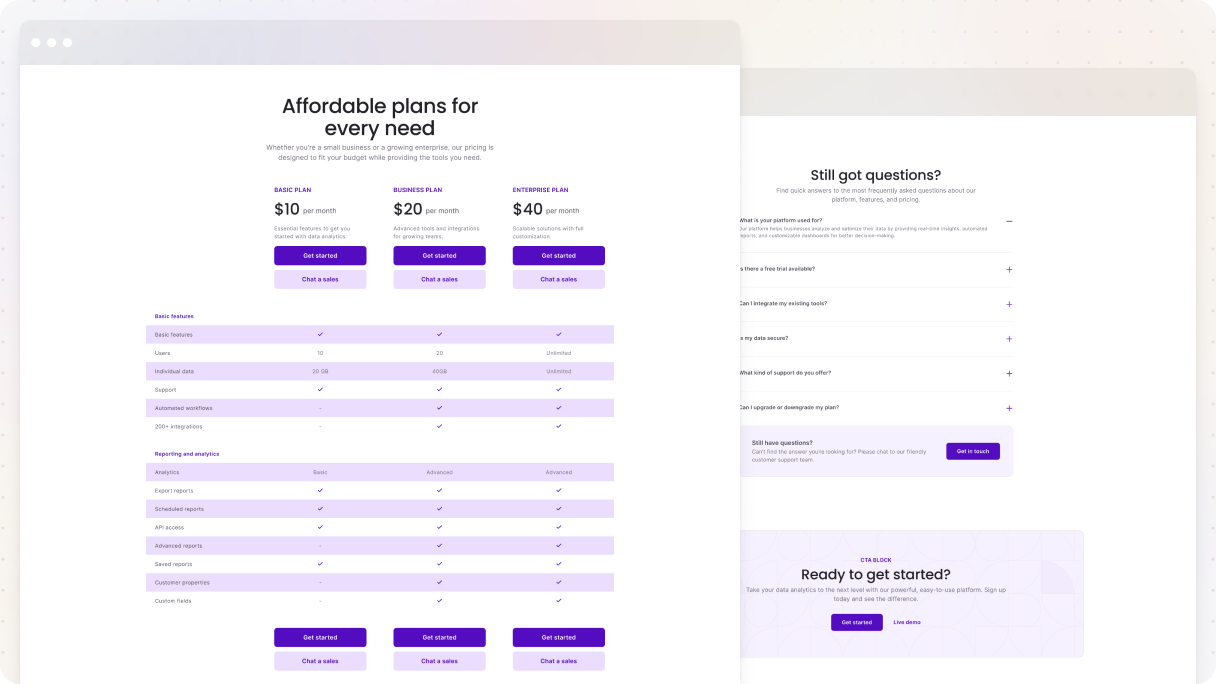Image resolution: width=1216 pixels, height=684 pixels.
Task: Click the Automated workflows checkmark under Business plan
Action: [439, 407]
